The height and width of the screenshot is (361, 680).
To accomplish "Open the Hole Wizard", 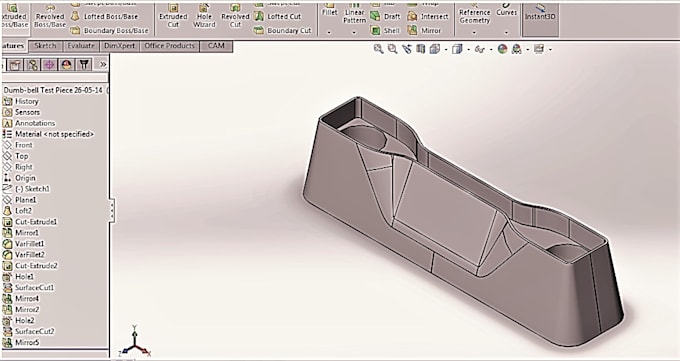I will click(204, 16).
